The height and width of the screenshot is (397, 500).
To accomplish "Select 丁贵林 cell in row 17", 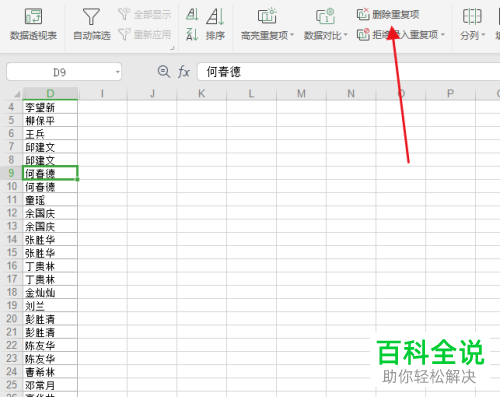I will point(50,279).
